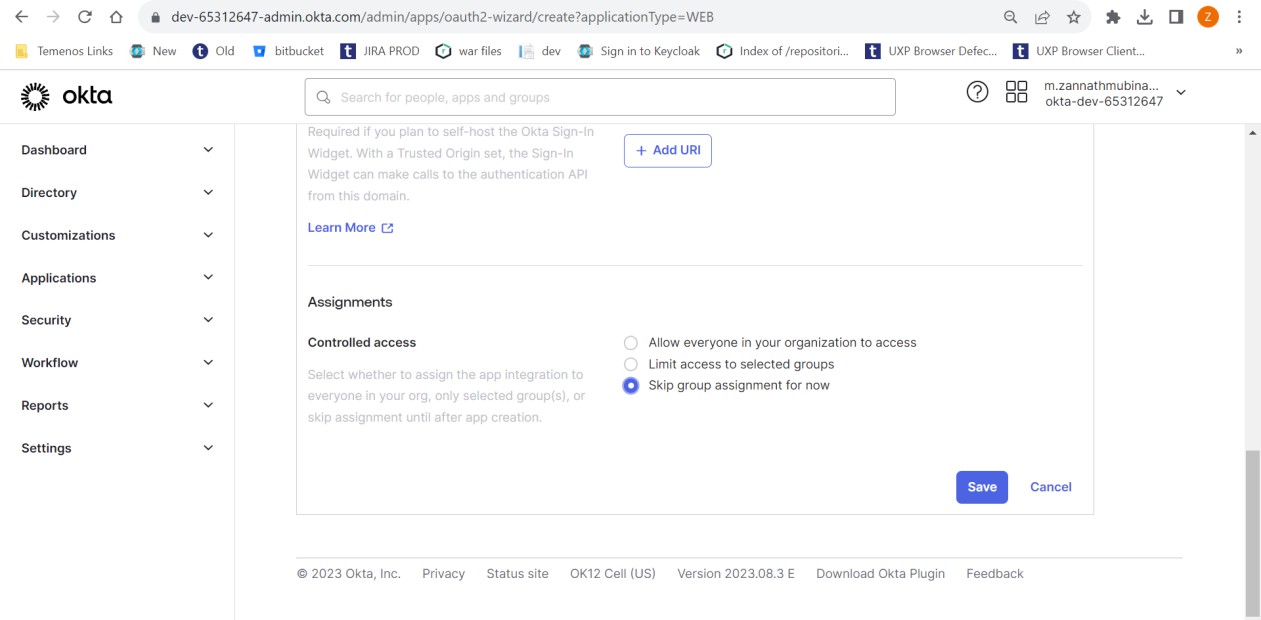Screen dimensions: 1261x620
Task: Click the Save button
Action: click(x=981, y=487)
